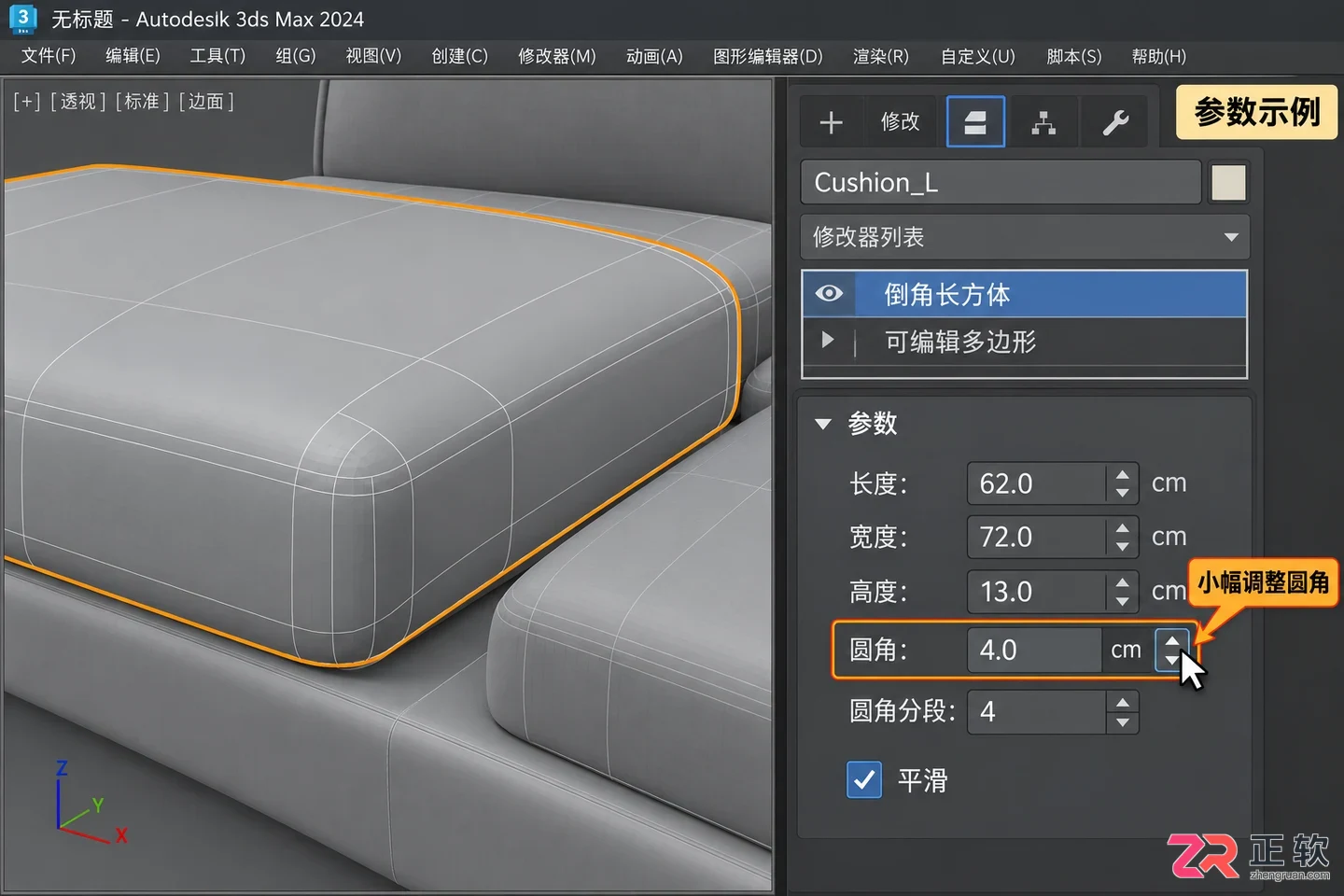1344x896 pixels.
Task: Open the Create panel plus icon
Action: point(831,122)
